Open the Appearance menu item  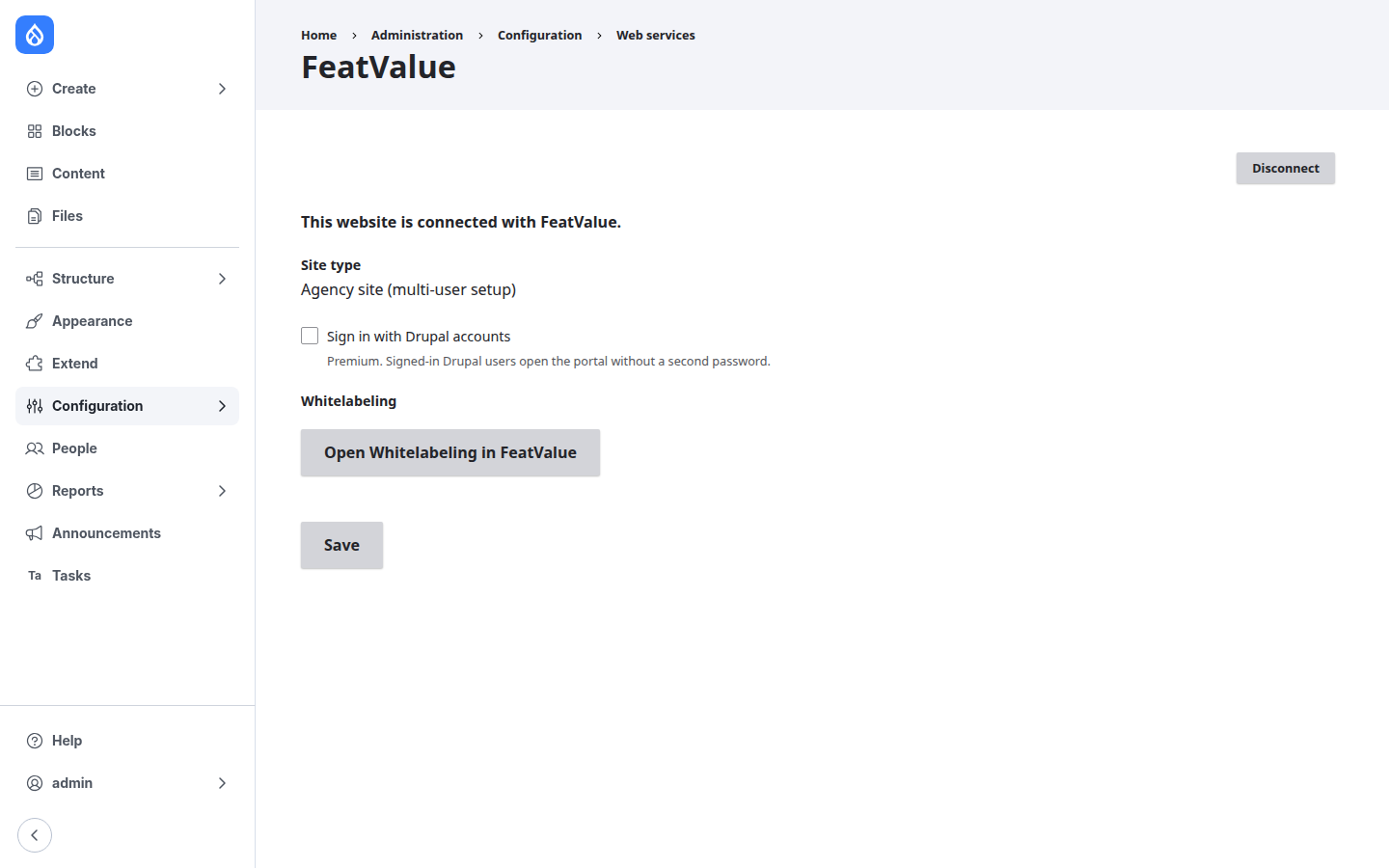click(x=127, y=321)
